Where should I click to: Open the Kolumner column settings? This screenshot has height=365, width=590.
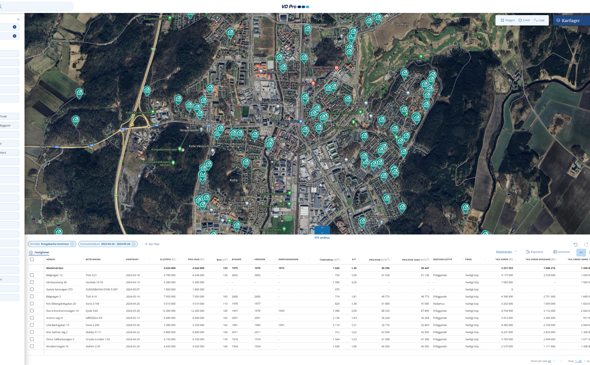561,252
